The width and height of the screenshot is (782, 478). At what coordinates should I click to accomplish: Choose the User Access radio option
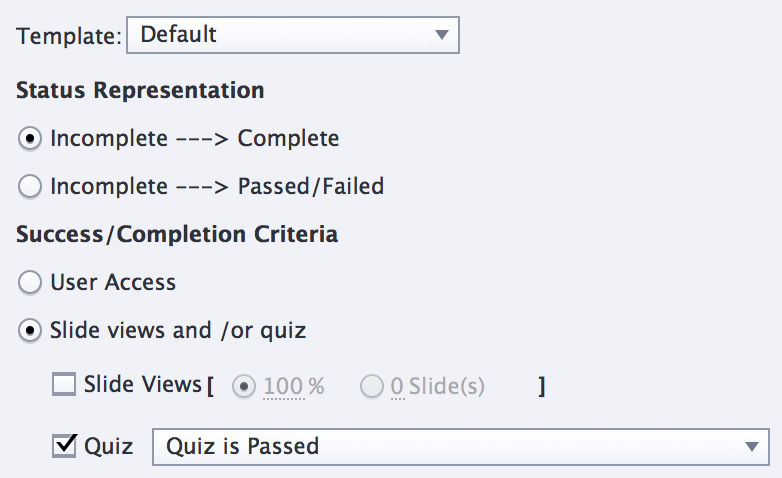[29, 282]
